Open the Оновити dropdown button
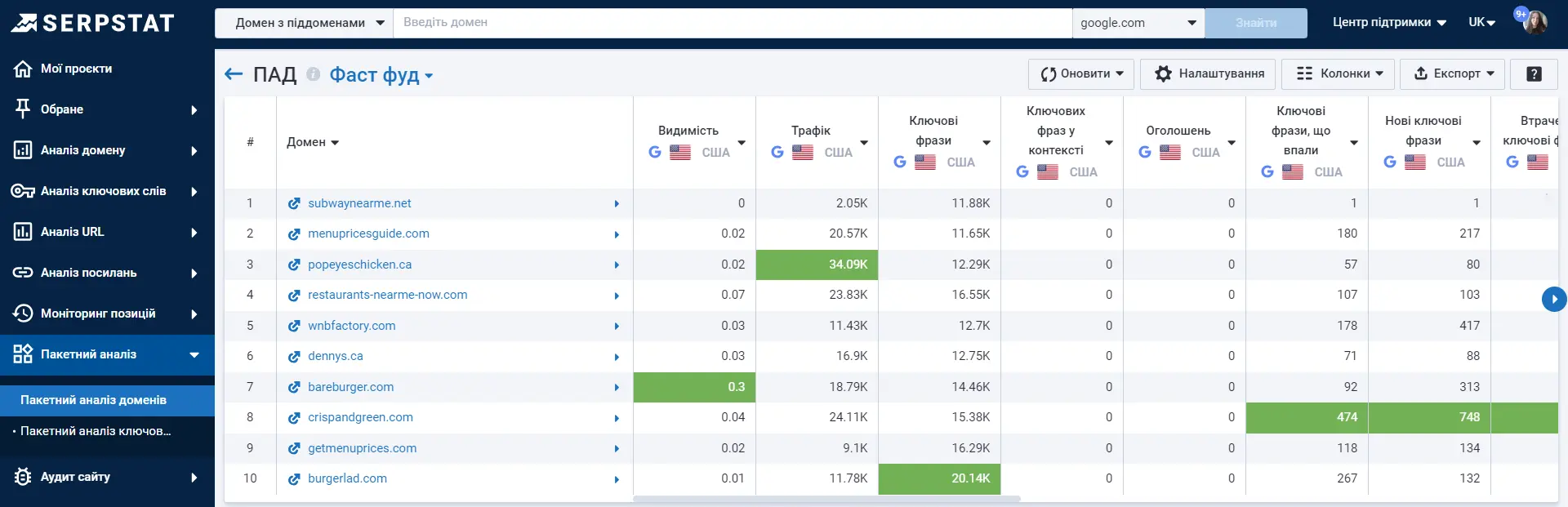 click(x=1081, y=73)
